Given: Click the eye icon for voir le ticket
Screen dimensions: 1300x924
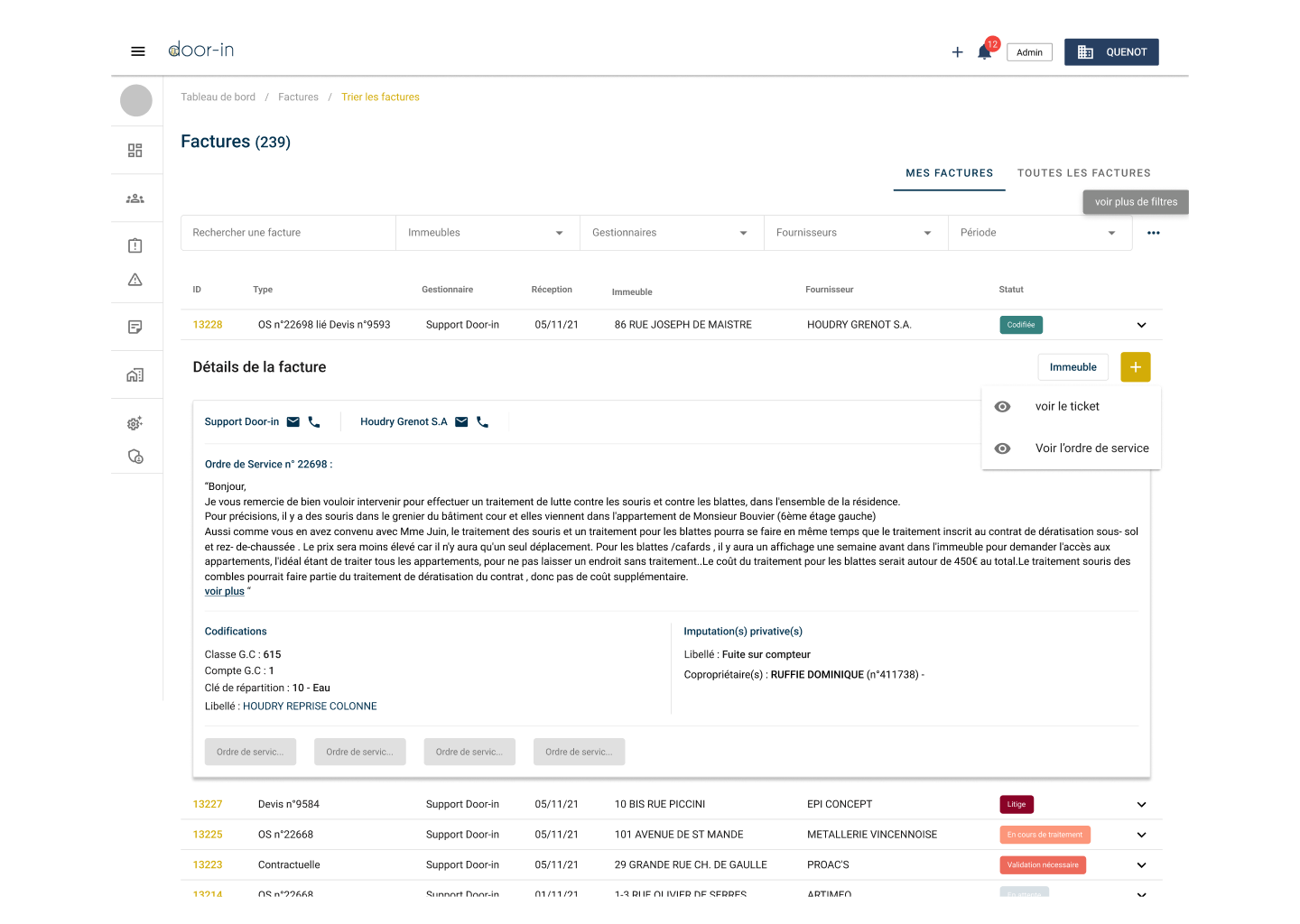Looking at the screenshot, I should tap(1002, 406).
